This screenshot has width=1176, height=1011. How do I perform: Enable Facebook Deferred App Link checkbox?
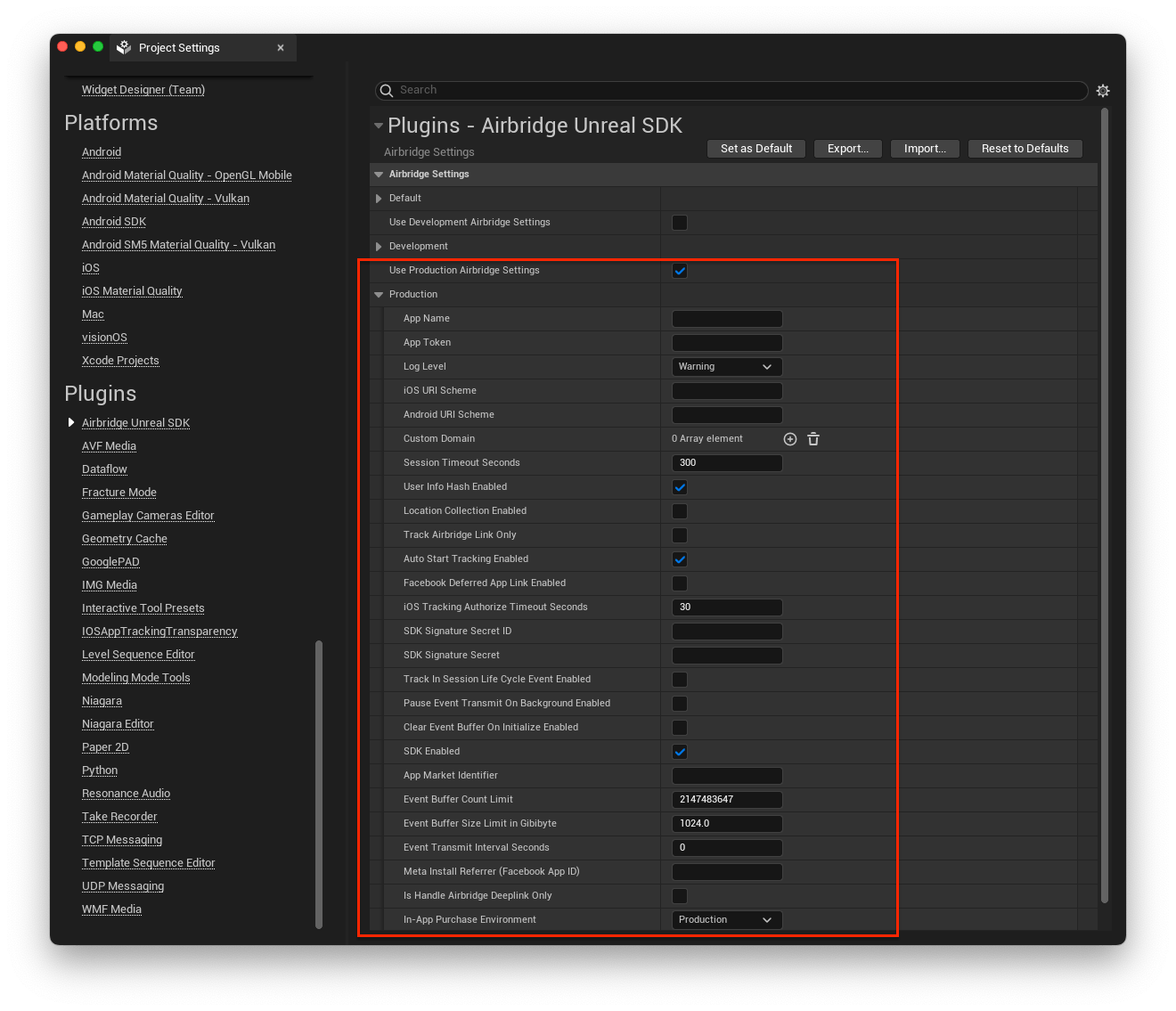pyautogui.click(x=680, y=583)
